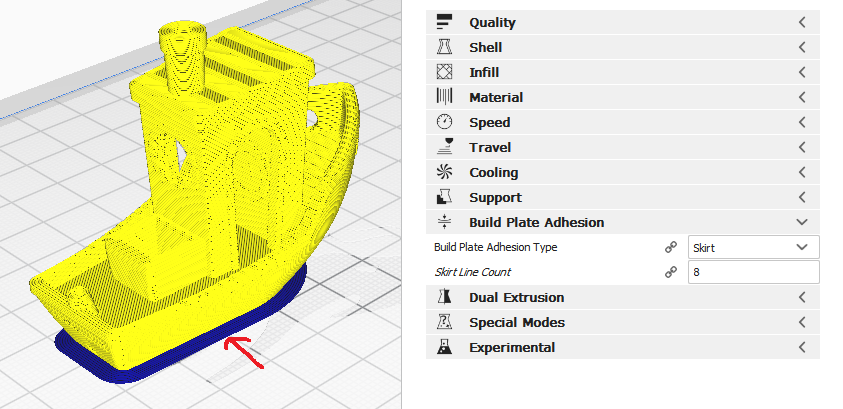Click the Build Plate Adhesion icon
Image resolution: width=843 pixels, height=409 pixels.
pyautogui.click(x=444, y=222)
